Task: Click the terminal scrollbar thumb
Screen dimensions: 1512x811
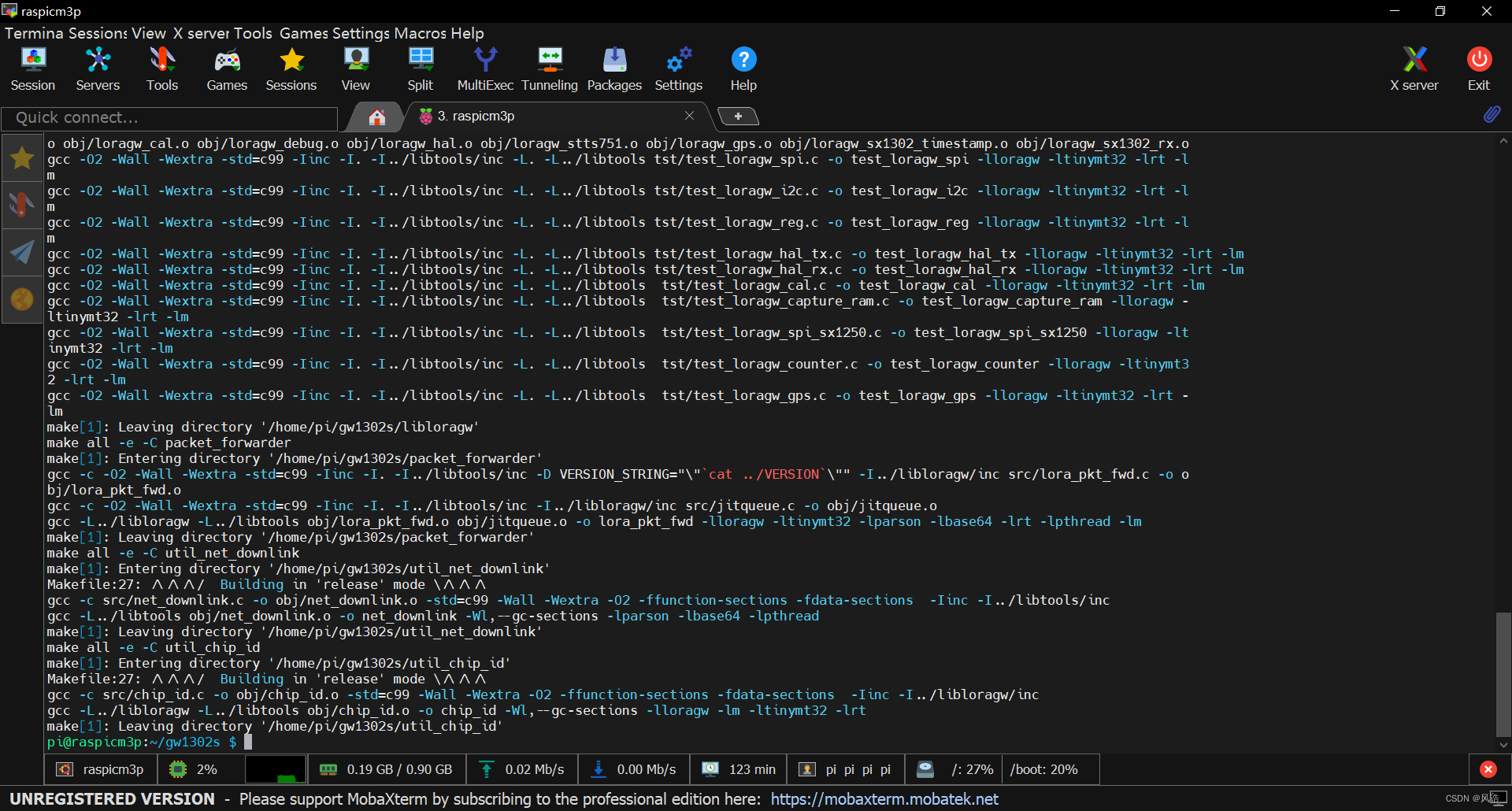Action: click(x=1503, y=675)
